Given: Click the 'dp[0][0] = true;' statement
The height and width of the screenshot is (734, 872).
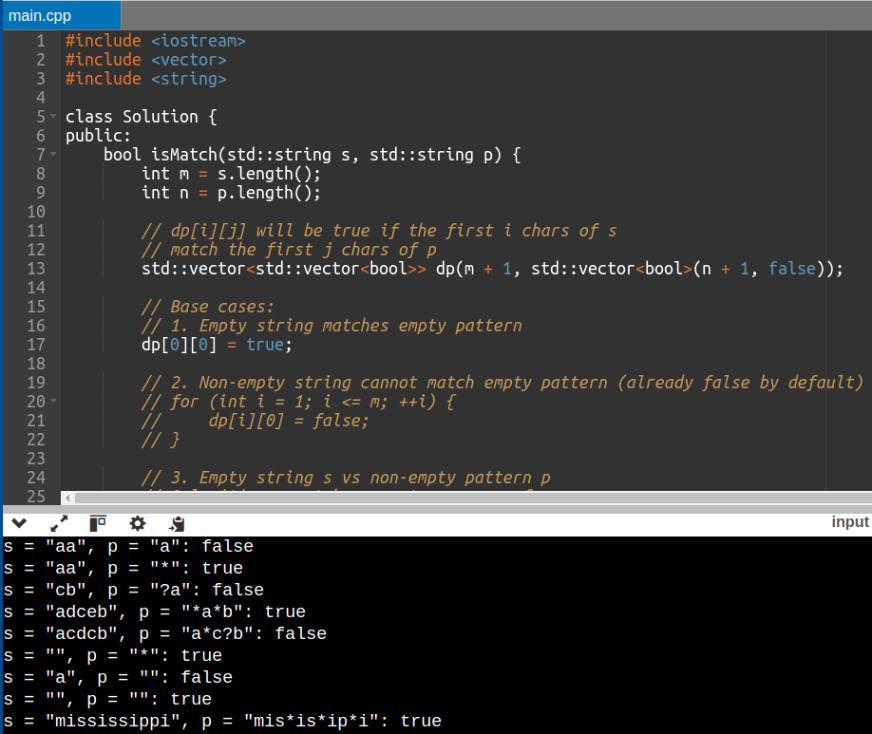Looking at the screenshot, I should coord(216,345).
